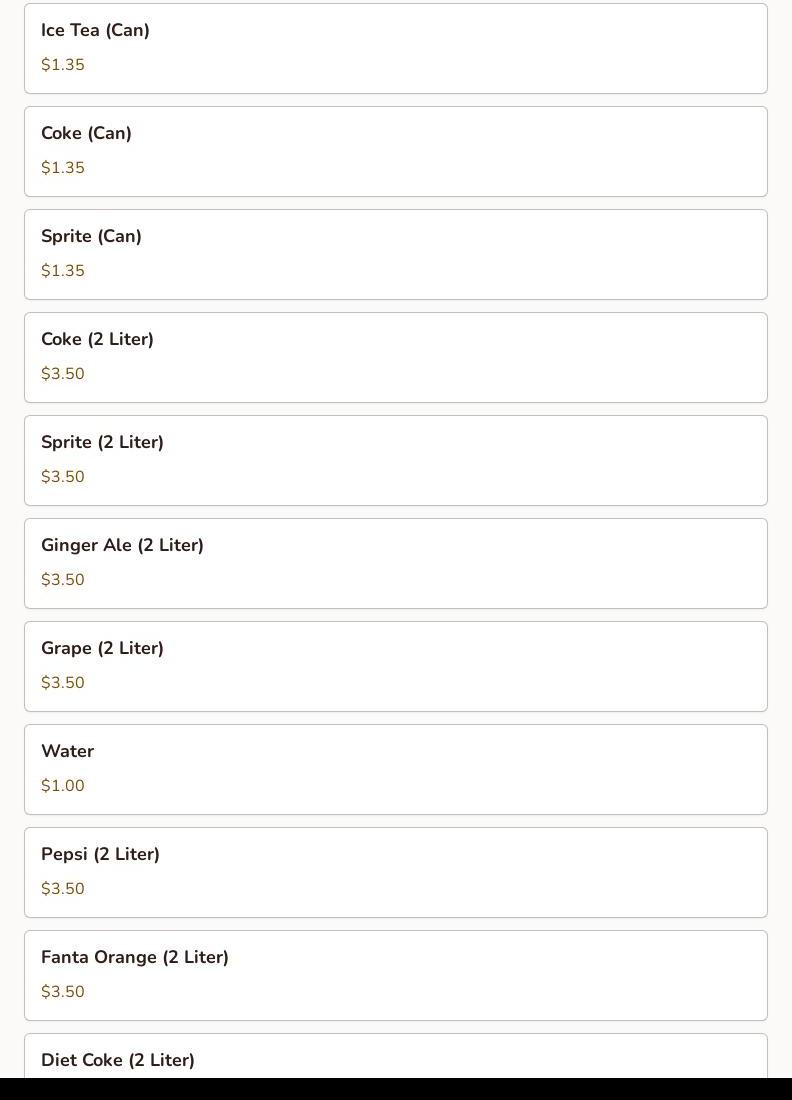The height and width of the screenshot is (1100, 792).
Task: Select Ginger Ale (2 Liter) drink
Action: [x=395, y=563]
